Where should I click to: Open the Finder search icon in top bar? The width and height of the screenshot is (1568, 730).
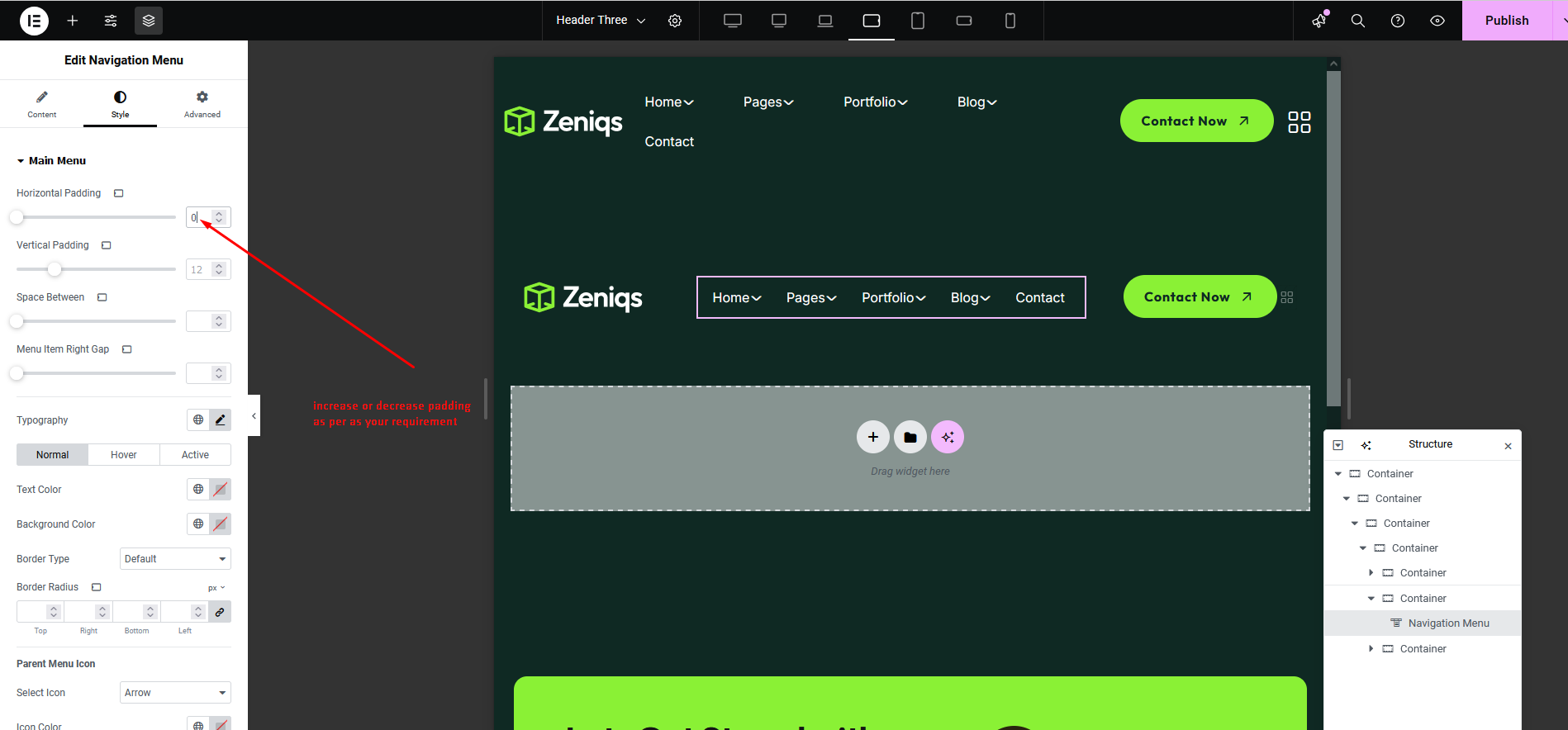(1358, 21)
